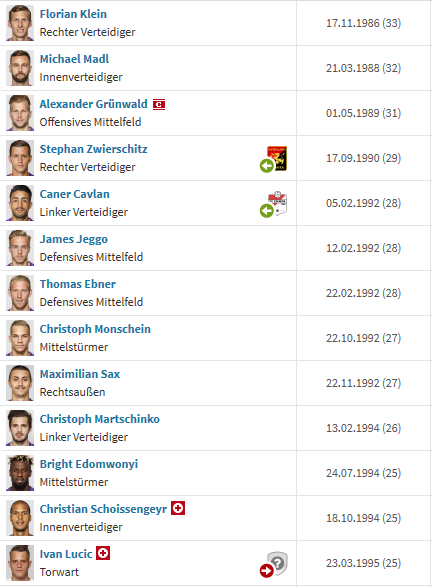Click Christoph Martschinko's player photo
432x587 pixels.
click(20, 428)
